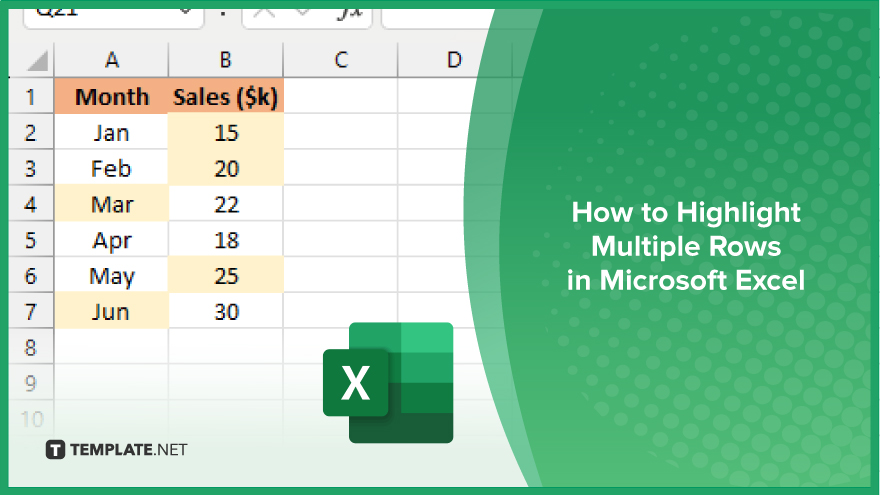The height and width of the screenshot is (495, 880).
Task: Select row 2 header
Action: pos(31,132)
